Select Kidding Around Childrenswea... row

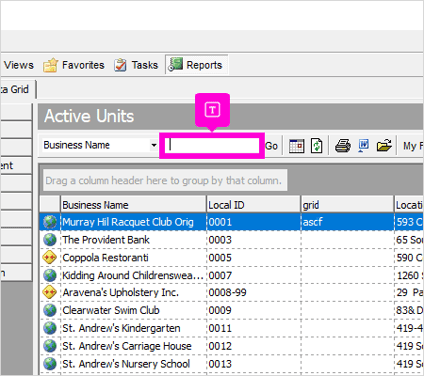[231, 275]
